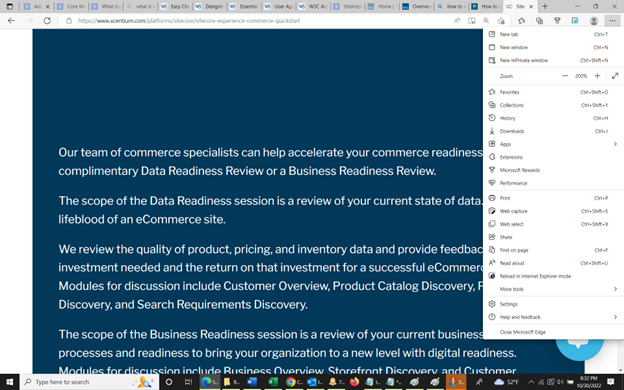The height and width of the screenshot is (390, 624).
Task: Choose Reload in Internet Explorer mode
Action: [553, 276]
